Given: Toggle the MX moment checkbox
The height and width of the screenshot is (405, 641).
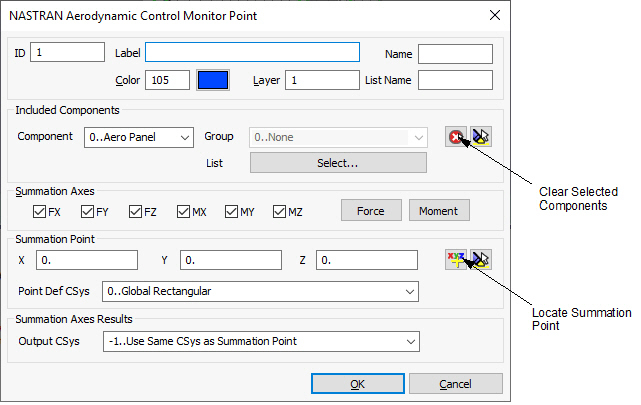Looking at the screenshot, I should click(x=183, y=212).
